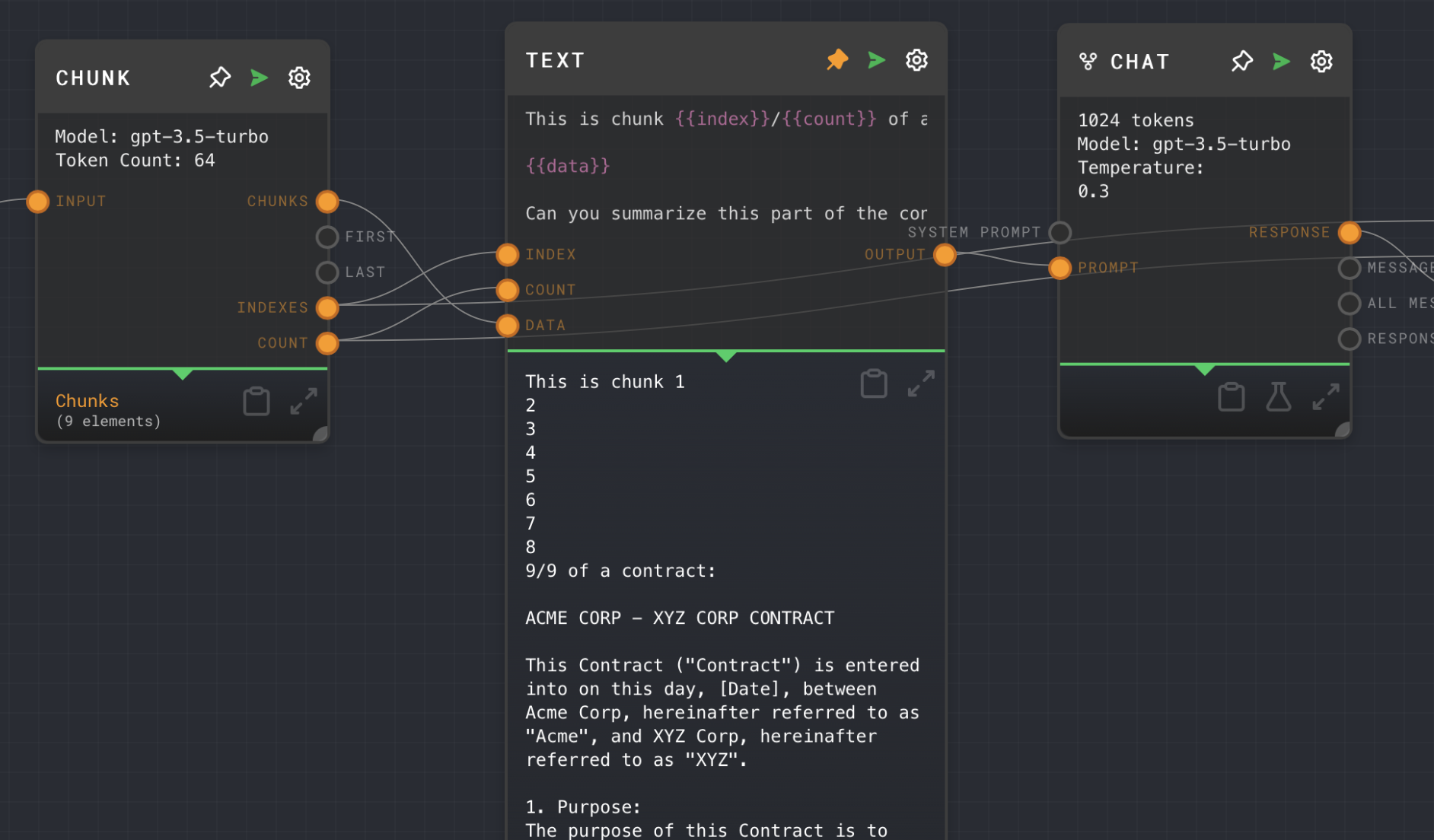Pin the Chat node output
Viewport: 1434px width, 840px height.
(1242, 62)
